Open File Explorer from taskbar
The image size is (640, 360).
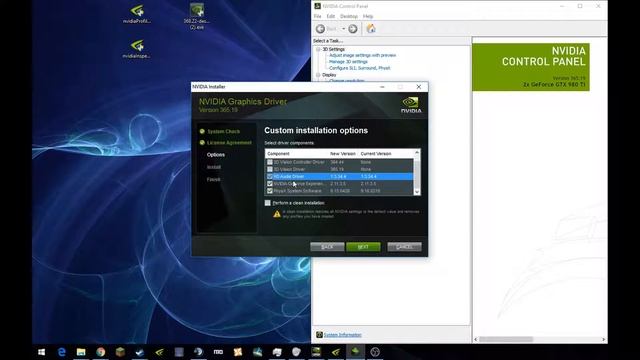(x=81, y=352)
